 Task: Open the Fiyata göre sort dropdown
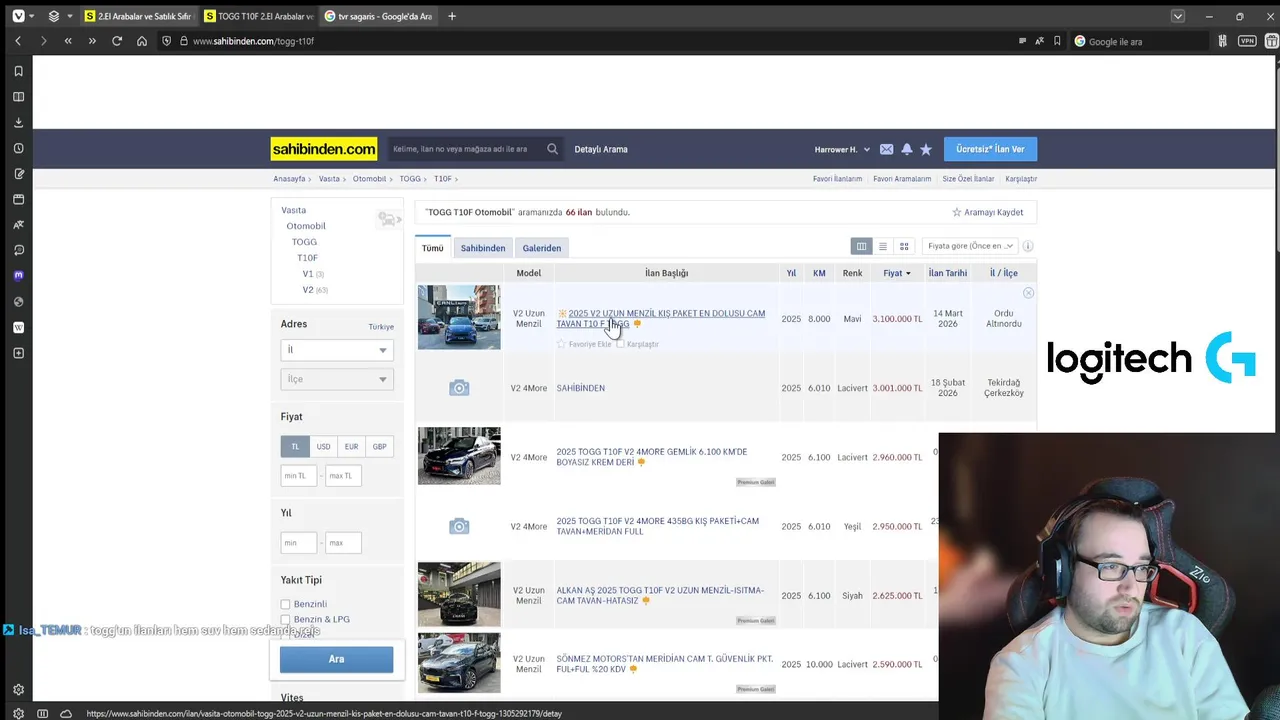coord(970,246)
